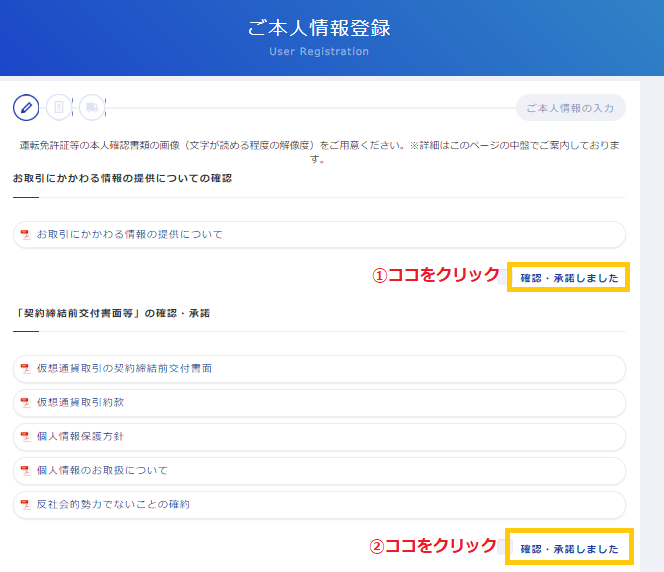Open お取引にかかわる情報の提供について document
Image resolution: width=664 pixels, height=572 pixels.
[x=319, y=234]
